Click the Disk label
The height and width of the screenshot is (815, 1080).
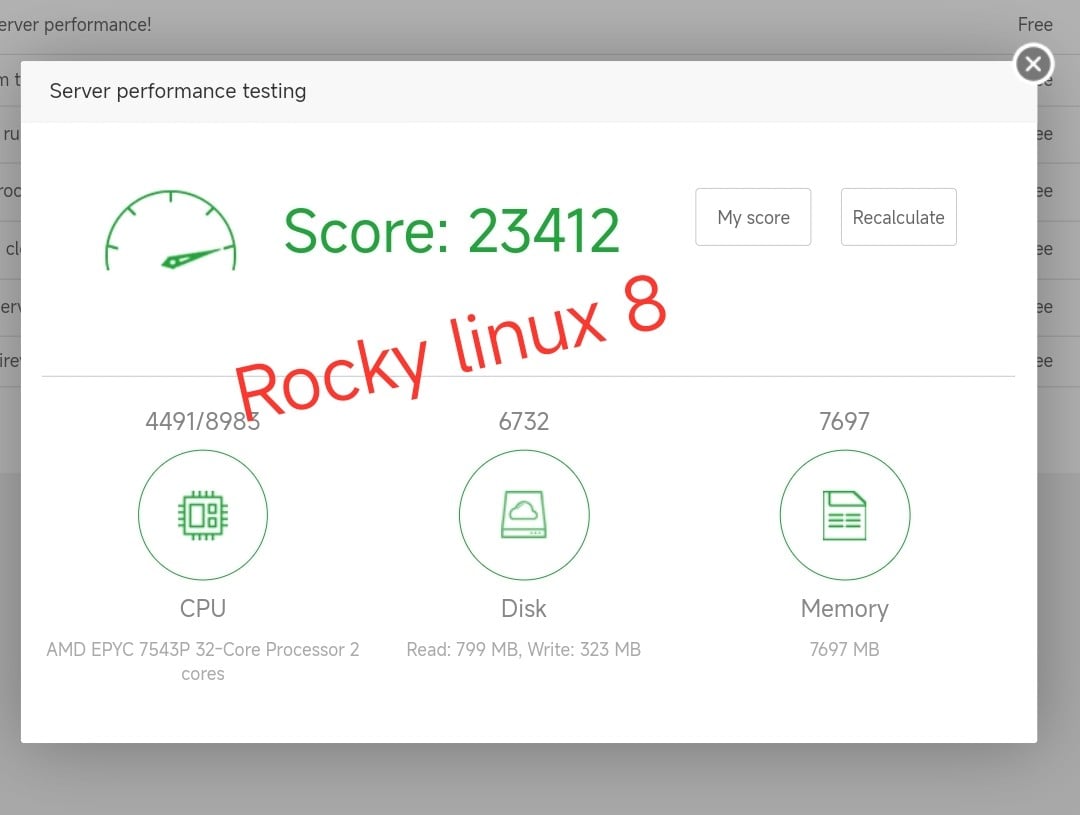pos(523,608)
